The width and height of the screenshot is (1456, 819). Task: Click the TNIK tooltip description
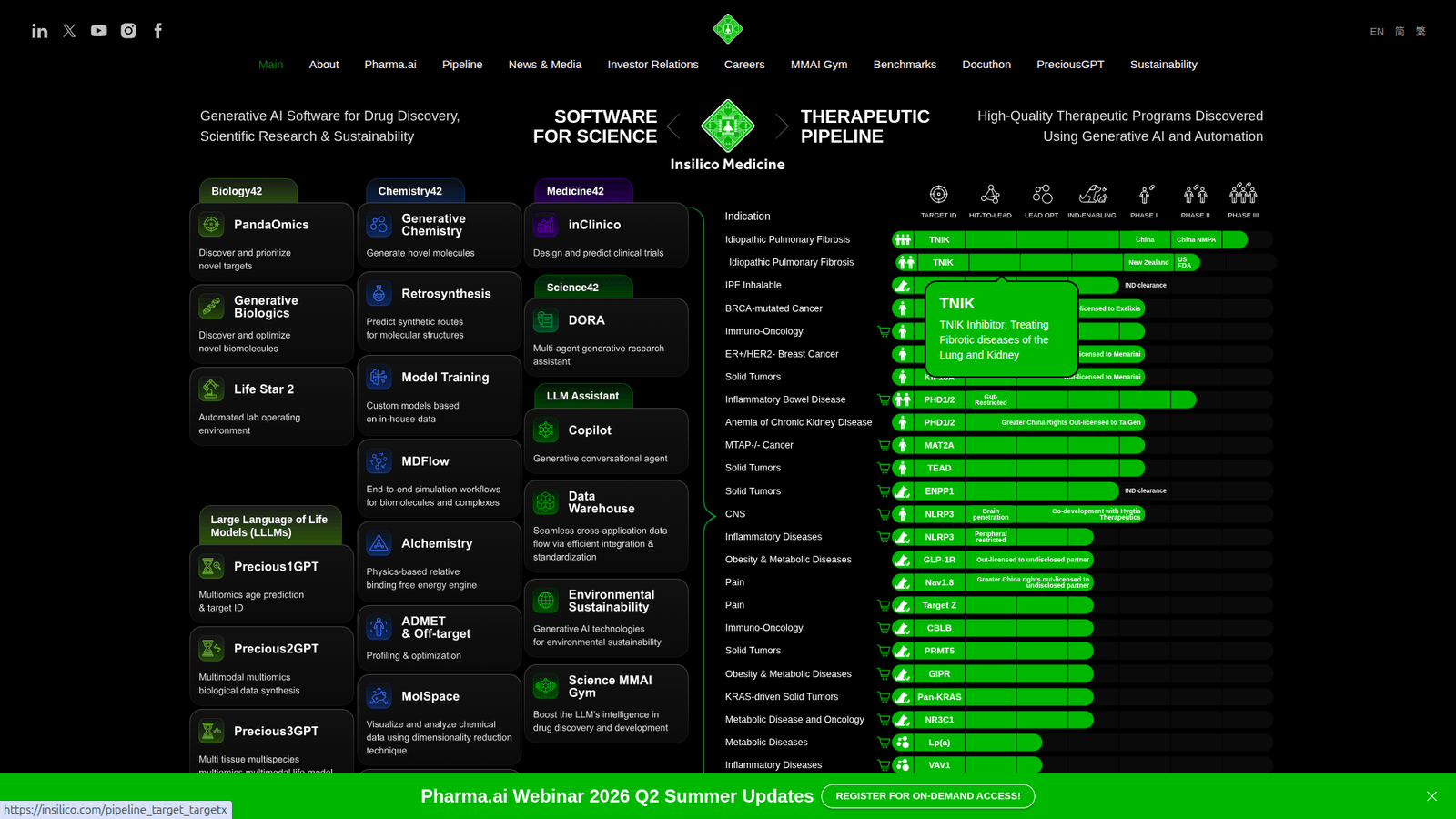tap(994, 339)
